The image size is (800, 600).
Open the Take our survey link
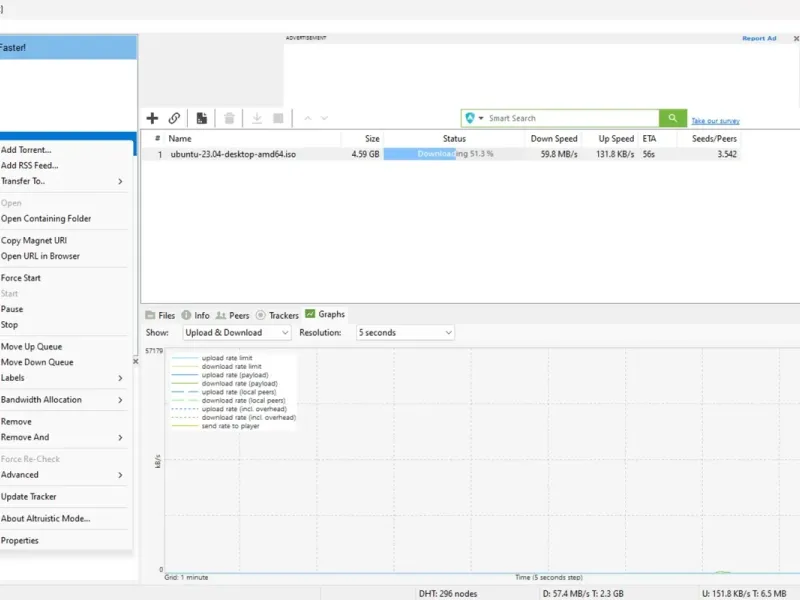(x=715, y=121)
